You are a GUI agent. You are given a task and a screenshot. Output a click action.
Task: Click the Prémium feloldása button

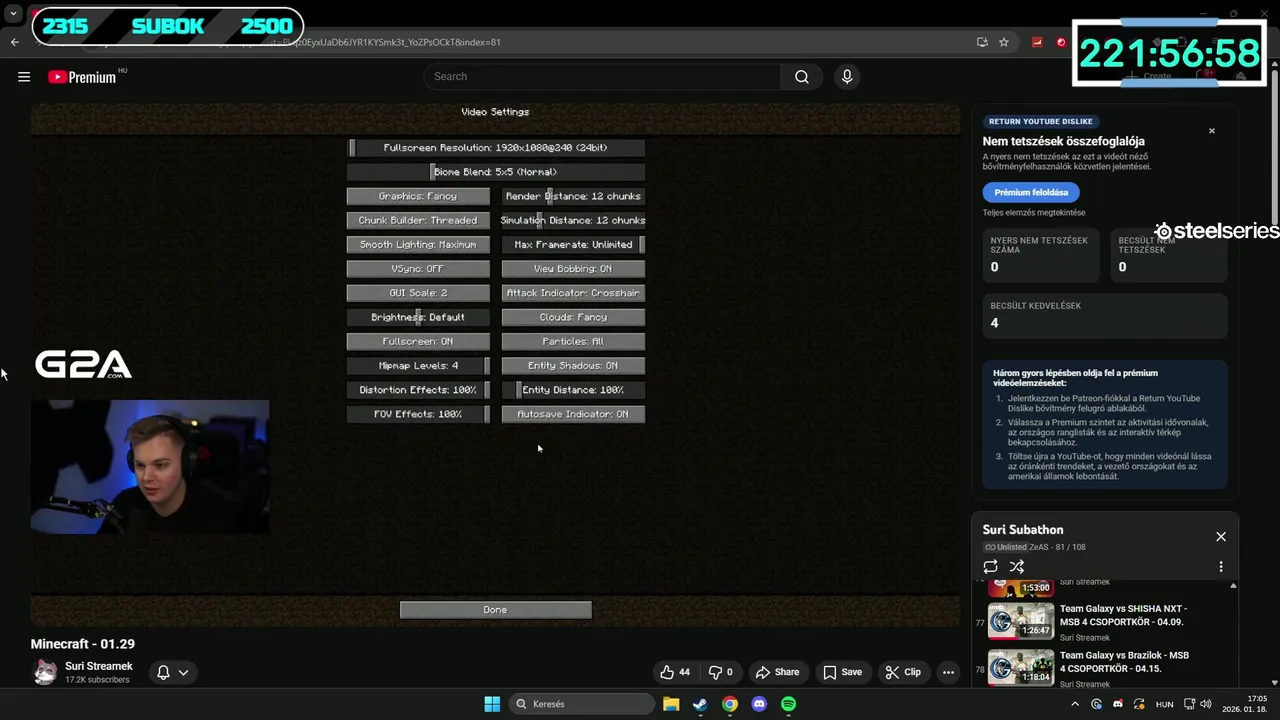point(1031,192)
